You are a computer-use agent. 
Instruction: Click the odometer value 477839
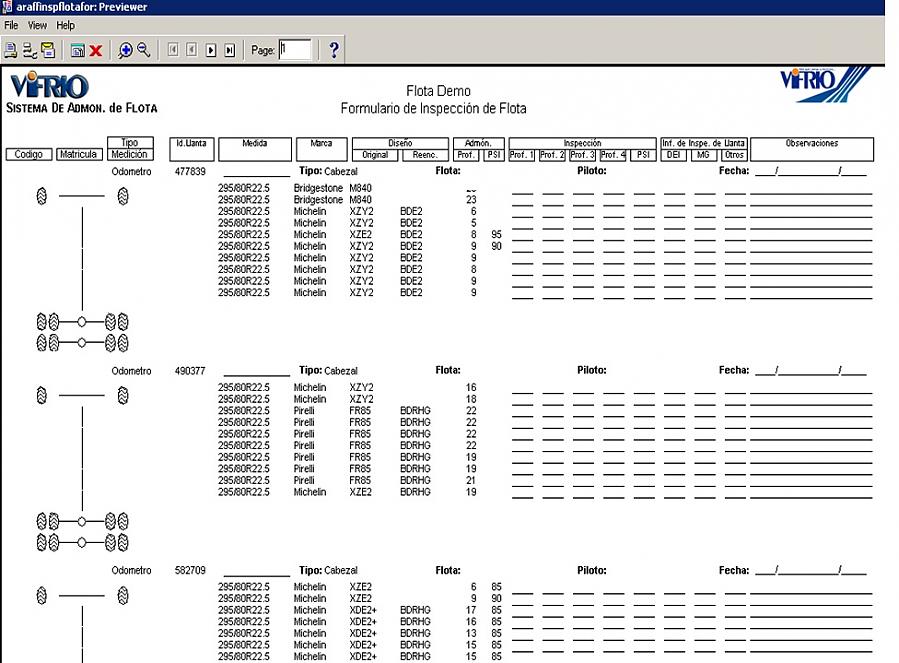[x=190, y=171]
